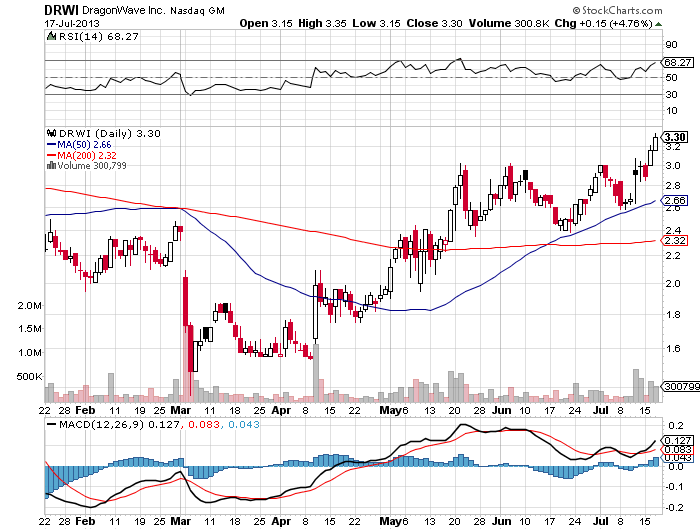
Task: Click the Close 3.30 header value
Action: tap(434, 23)
